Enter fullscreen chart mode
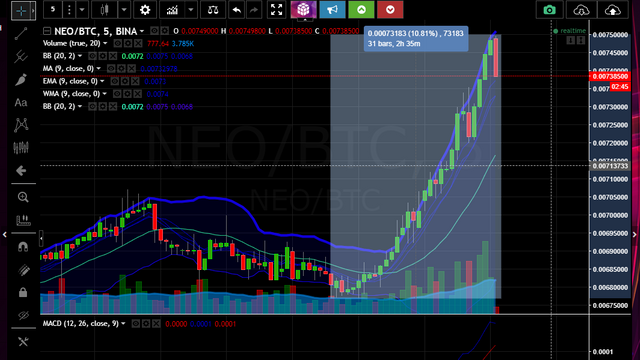The height and width of the screenshot is (360, 640). click(276, 10)
